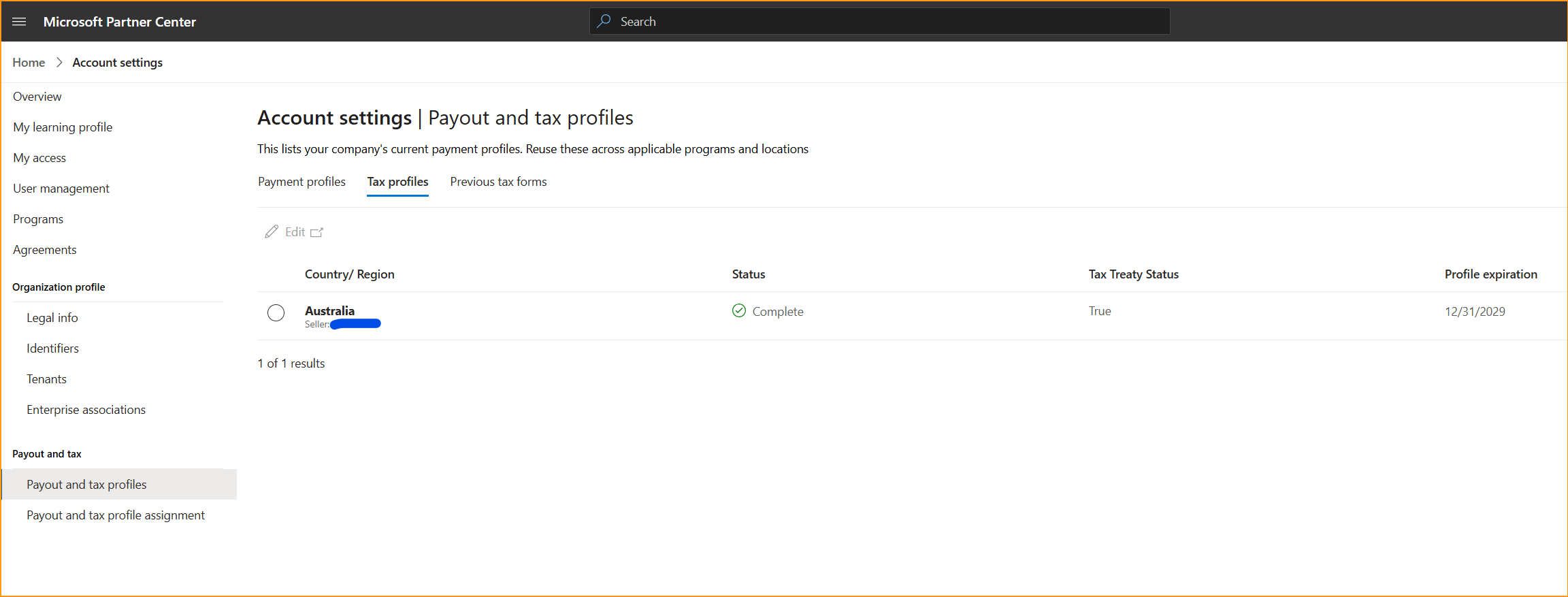Click the Edit button label
The image size is (1568, 597).
[x=295, y=232]
